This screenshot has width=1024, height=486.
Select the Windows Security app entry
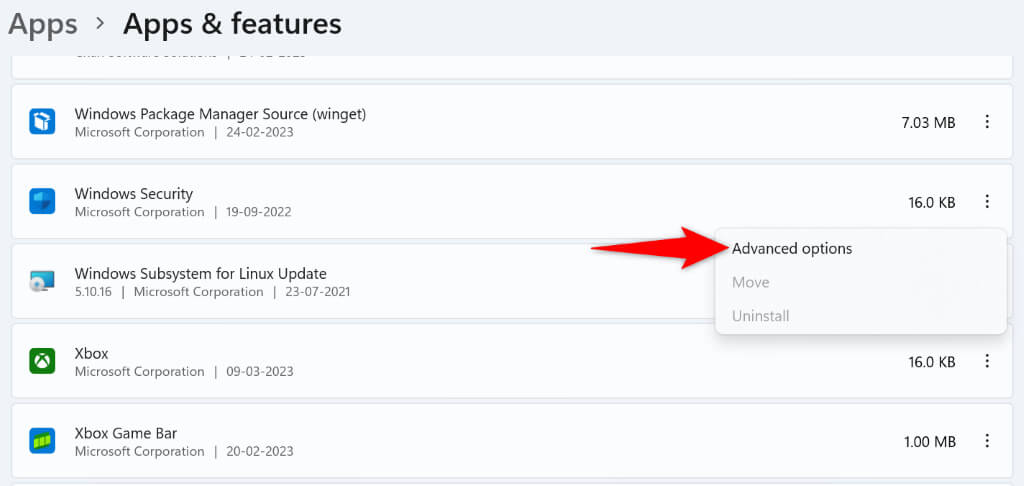click(134, 193)
